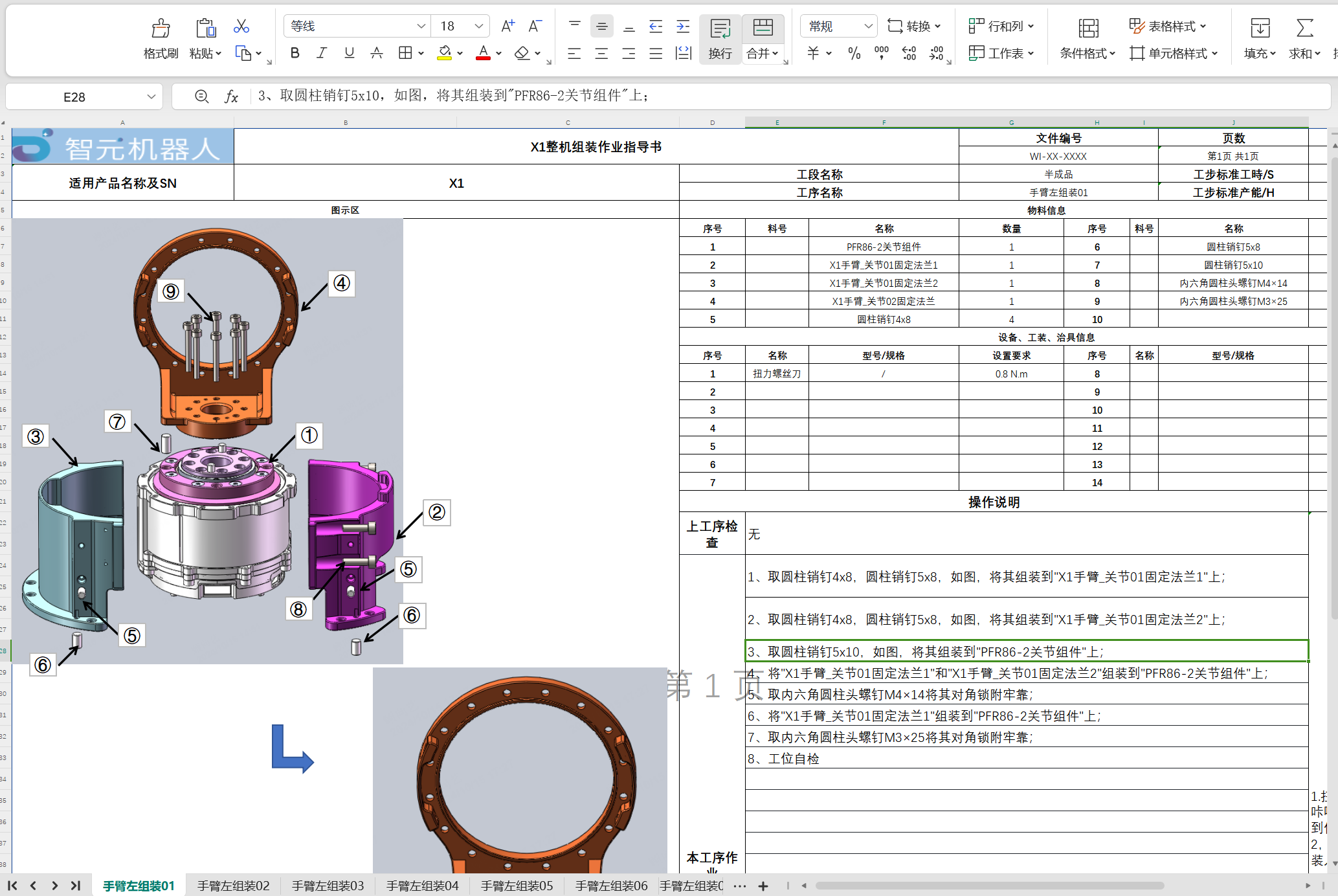Viewport: 1338px width, 896px height.
Task: Click the Paste icon
Action: (x=205, y=28)
